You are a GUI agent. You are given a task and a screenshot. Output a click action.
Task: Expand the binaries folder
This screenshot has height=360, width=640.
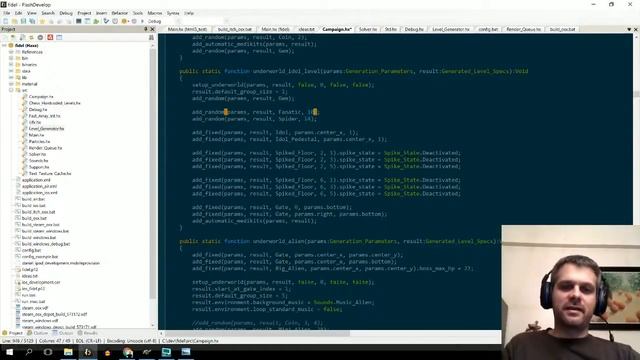[11, 64]
